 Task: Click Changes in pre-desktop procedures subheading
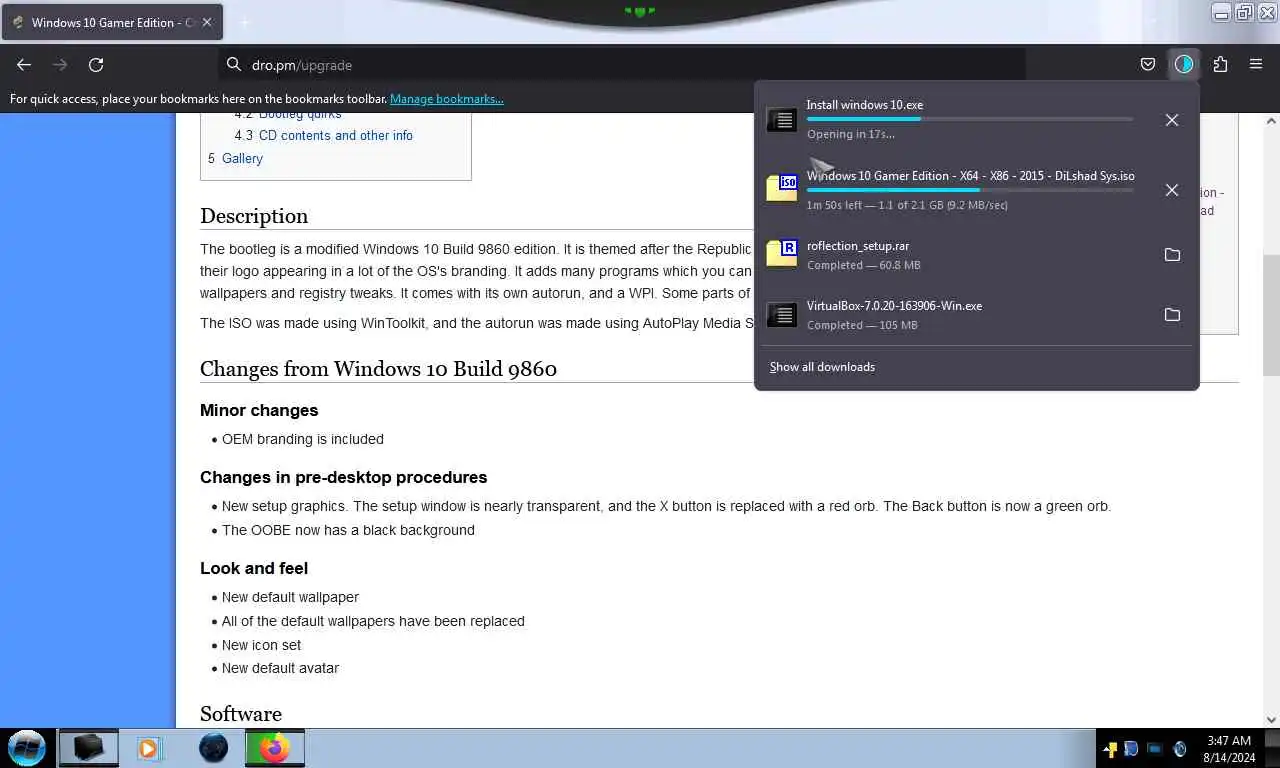pos(344,477)
